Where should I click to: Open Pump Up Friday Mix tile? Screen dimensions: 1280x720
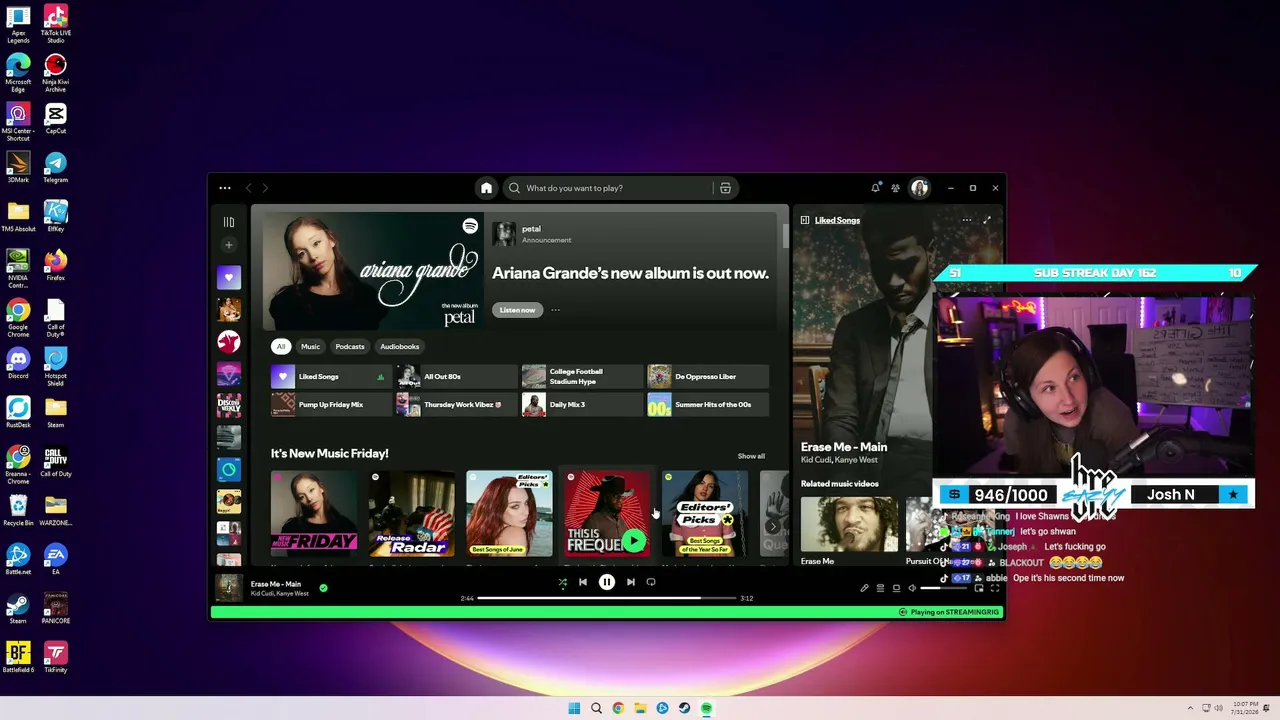(331, 405)
